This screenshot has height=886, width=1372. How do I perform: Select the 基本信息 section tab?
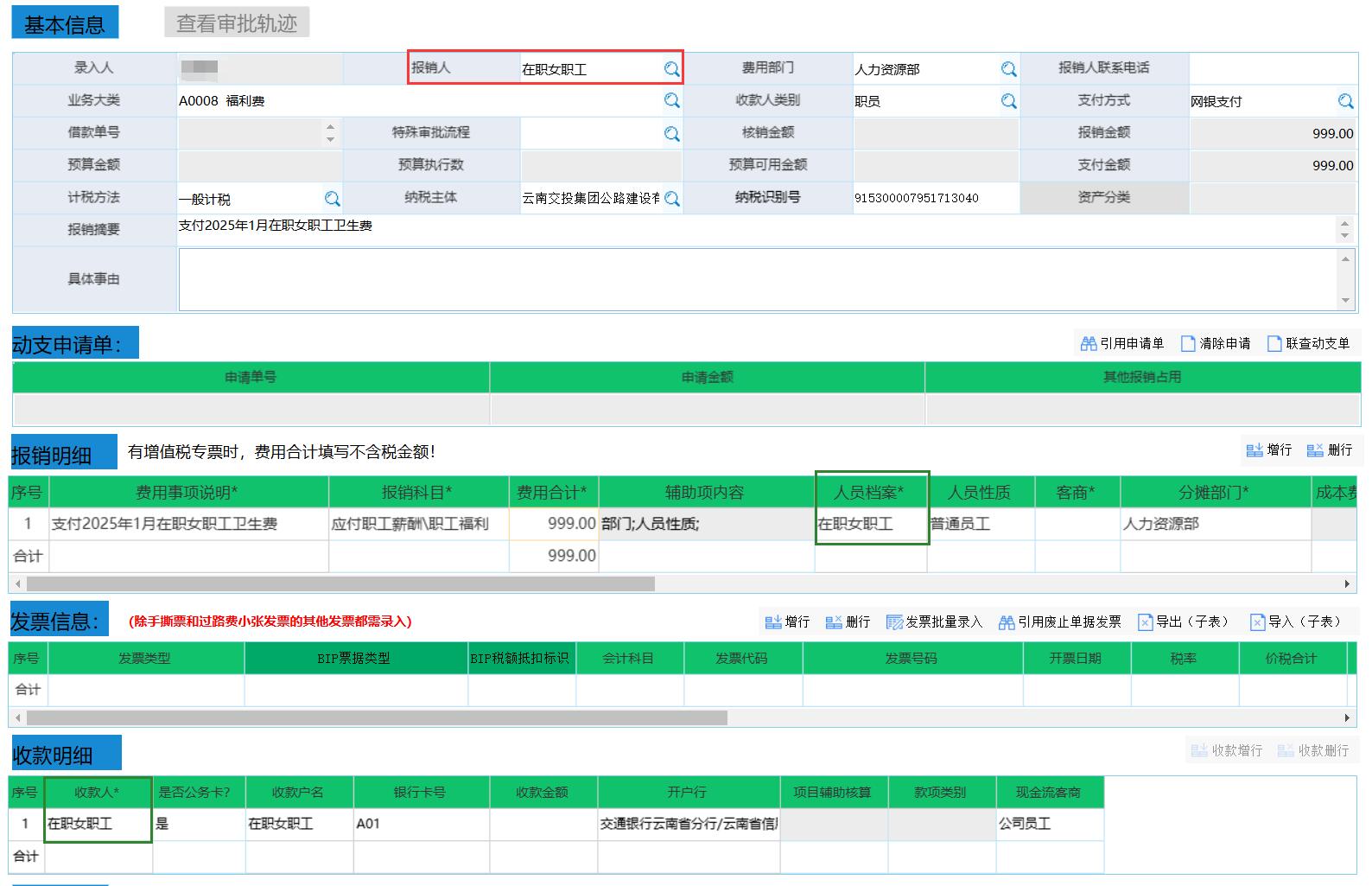coord(65,24)
